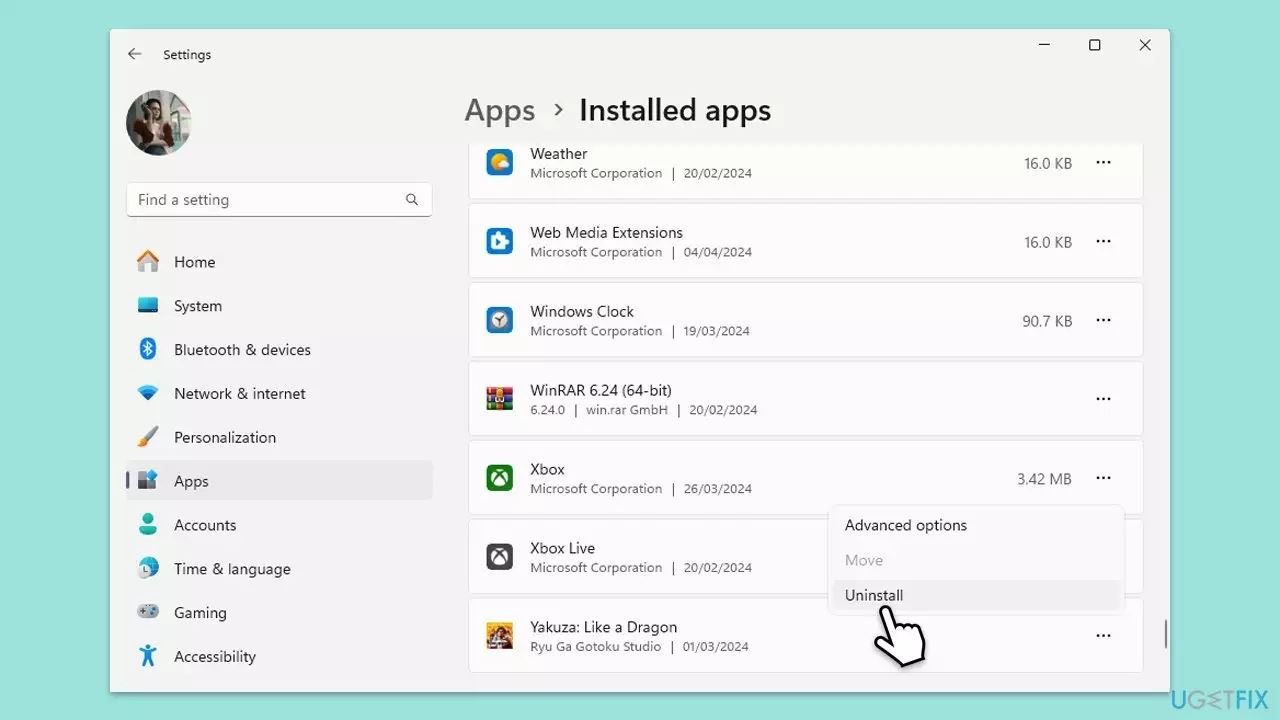Open more options for WinRAR 6.24

pyautogui.click(x=1103, y=399)
